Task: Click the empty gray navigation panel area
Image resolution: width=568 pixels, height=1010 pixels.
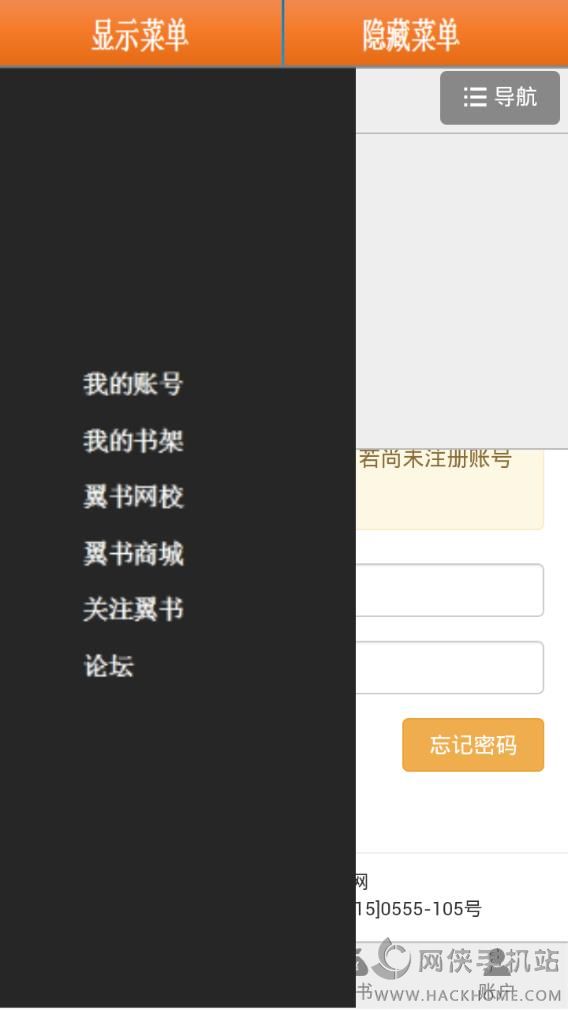Action: click(x=462, y=290)
